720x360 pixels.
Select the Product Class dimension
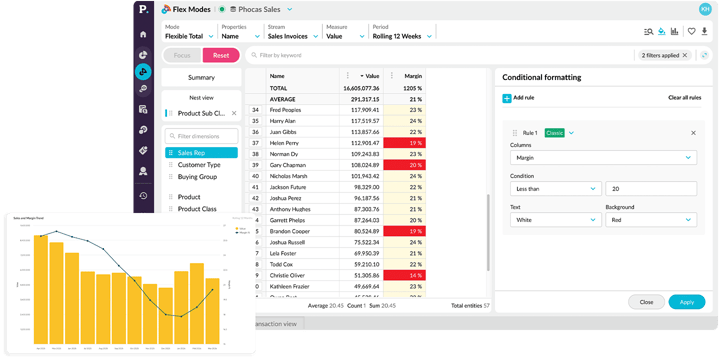(x=197, y=209)
